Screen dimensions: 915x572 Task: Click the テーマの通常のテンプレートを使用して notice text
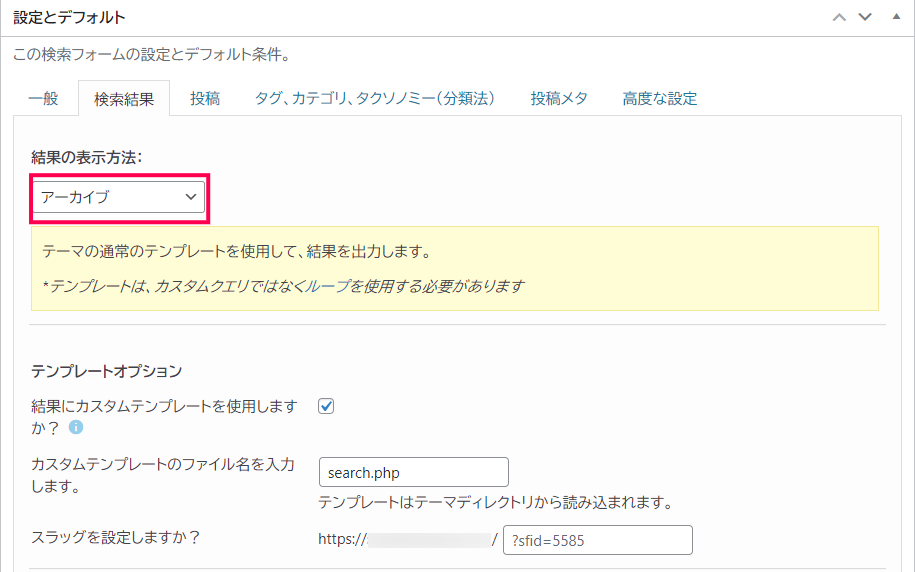point(237,252)
